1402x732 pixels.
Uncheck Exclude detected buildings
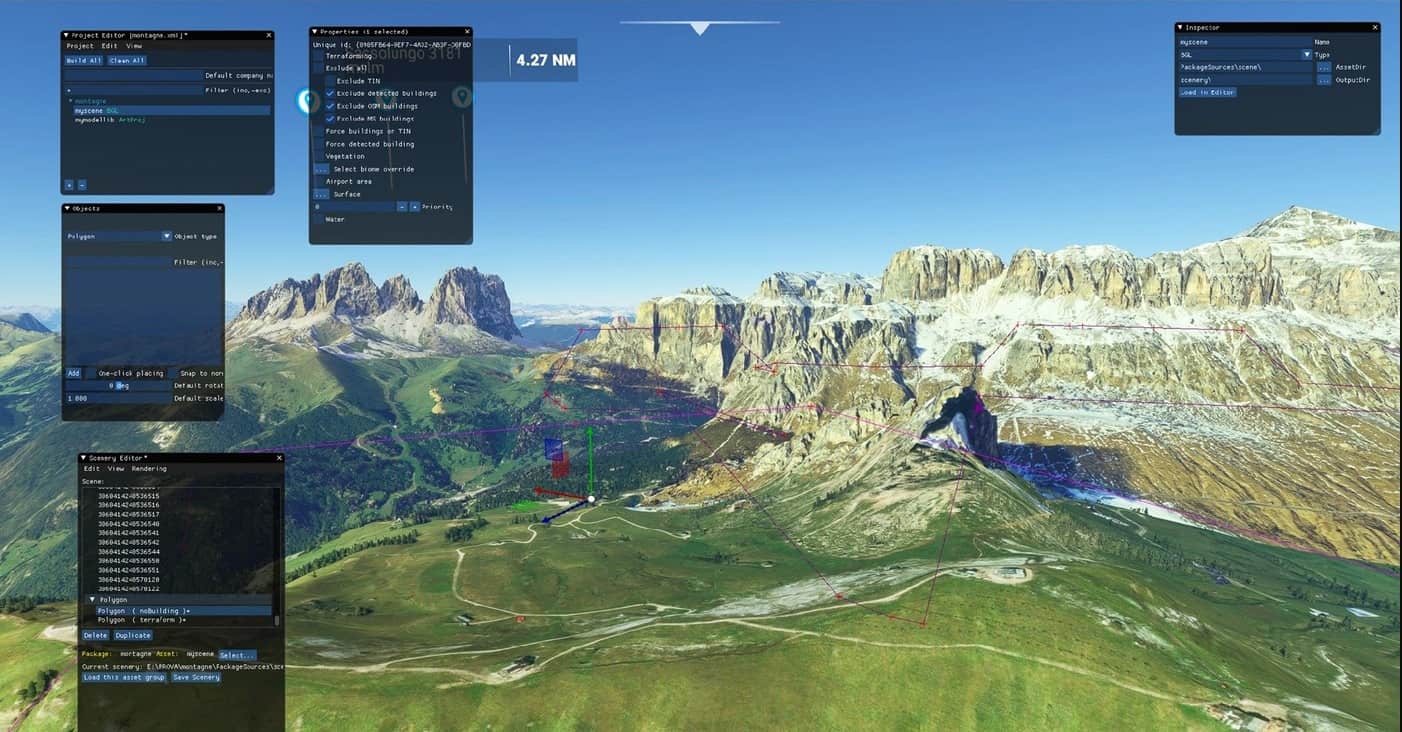tap(330, 93)
